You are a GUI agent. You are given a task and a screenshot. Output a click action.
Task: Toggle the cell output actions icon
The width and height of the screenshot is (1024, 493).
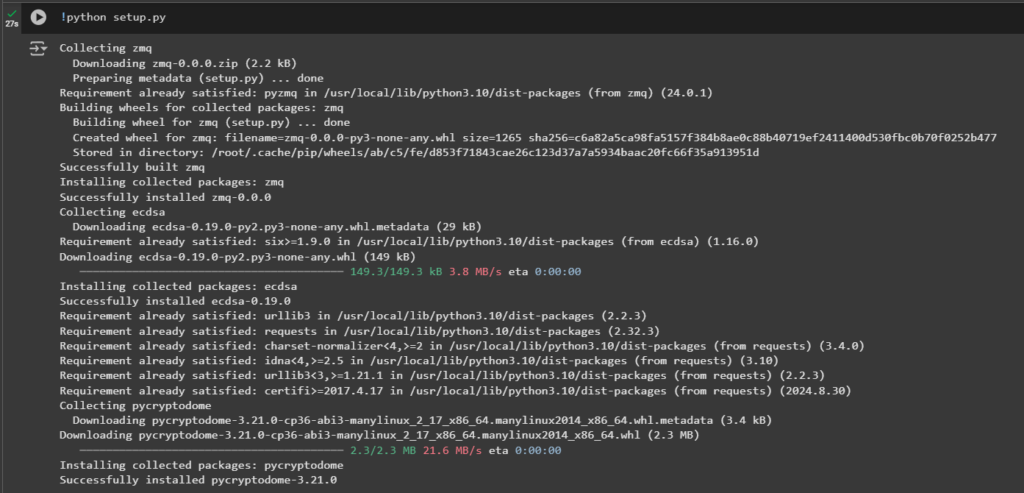[39, 49]
